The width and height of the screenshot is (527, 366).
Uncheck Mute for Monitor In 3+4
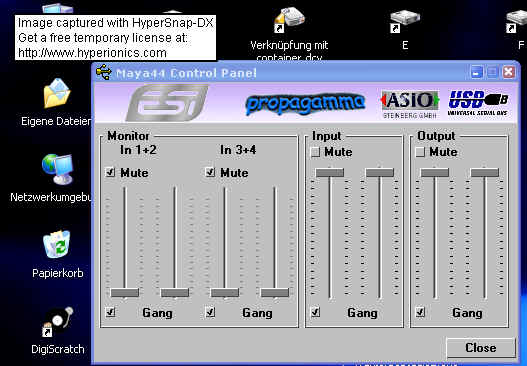pyautogui.click(x=210, y=172)
